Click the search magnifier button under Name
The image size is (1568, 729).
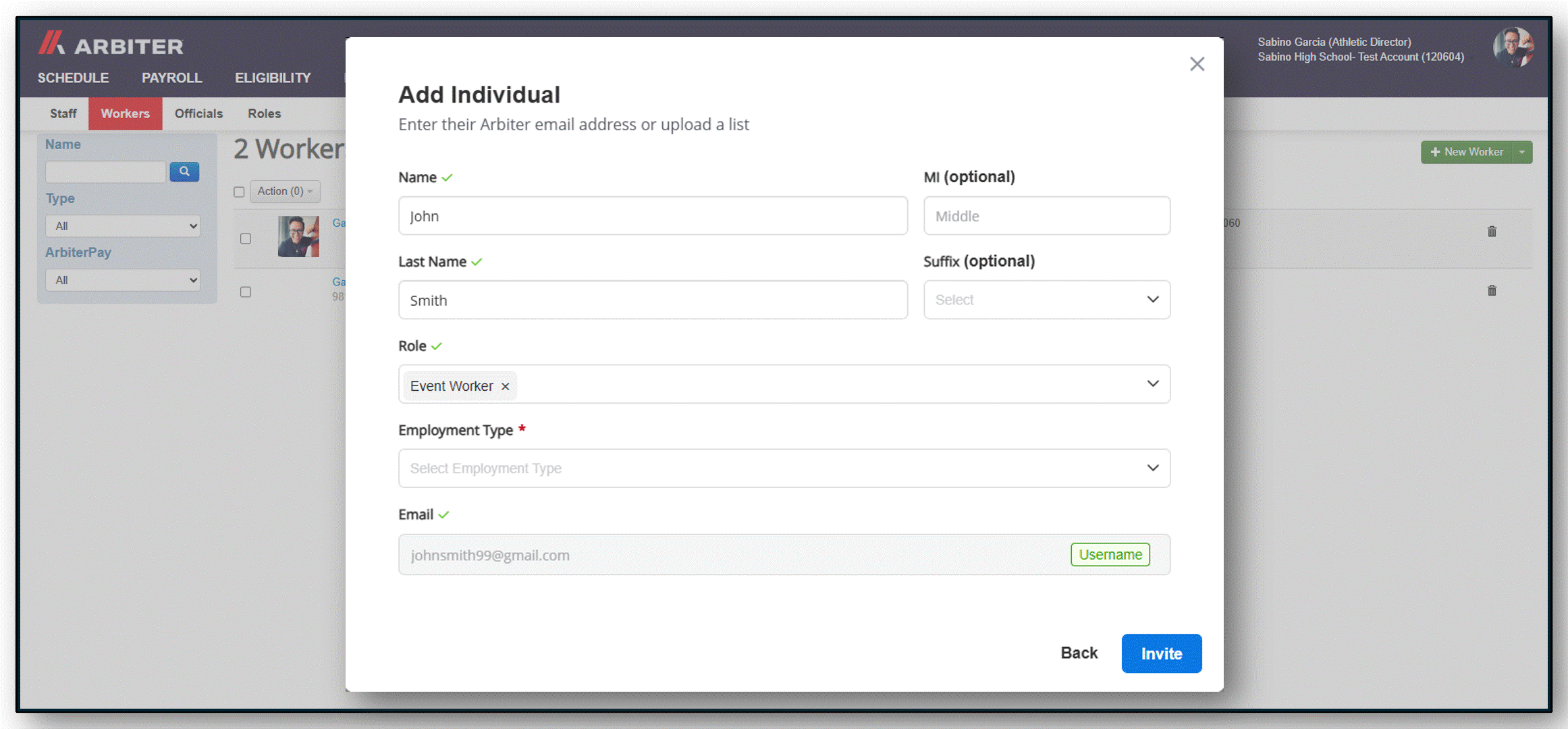pos(184,171)
